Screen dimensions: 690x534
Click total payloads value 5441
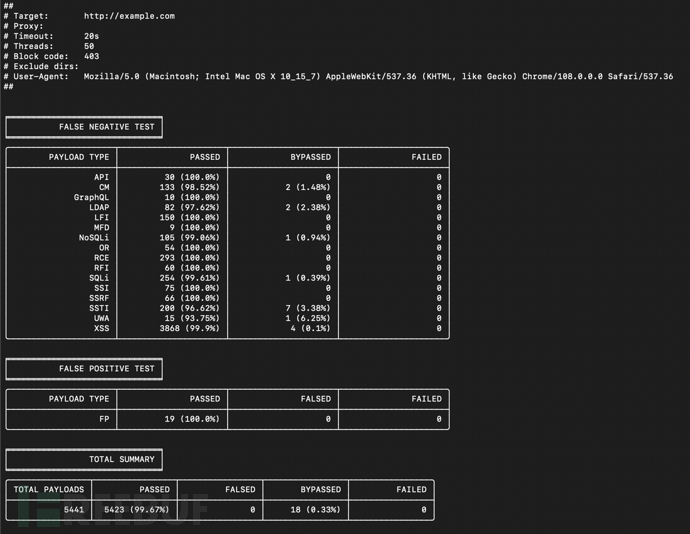click(74, 510)
